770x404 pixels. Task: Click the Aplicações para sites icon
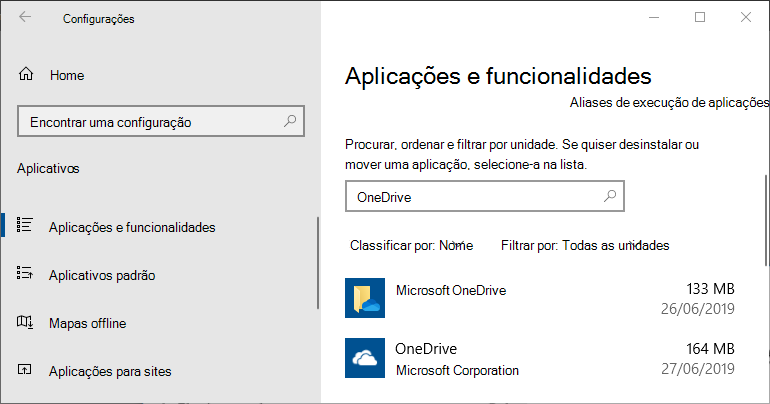pos(25,369)
